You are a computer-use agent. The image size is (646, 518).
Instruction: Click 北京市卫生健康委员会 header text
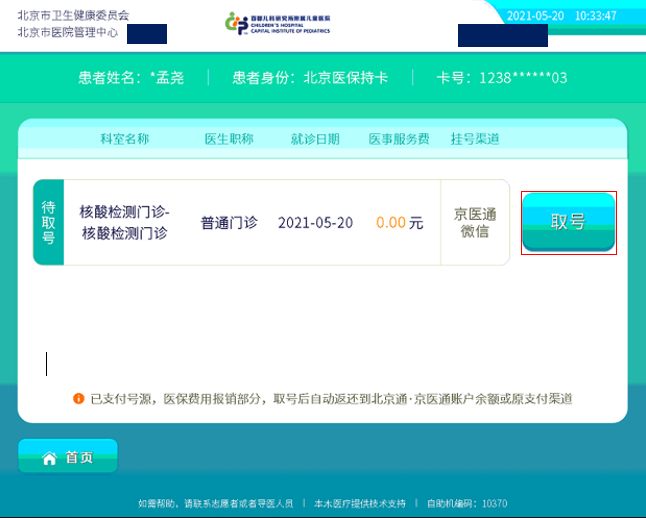[x=73, y=16]
